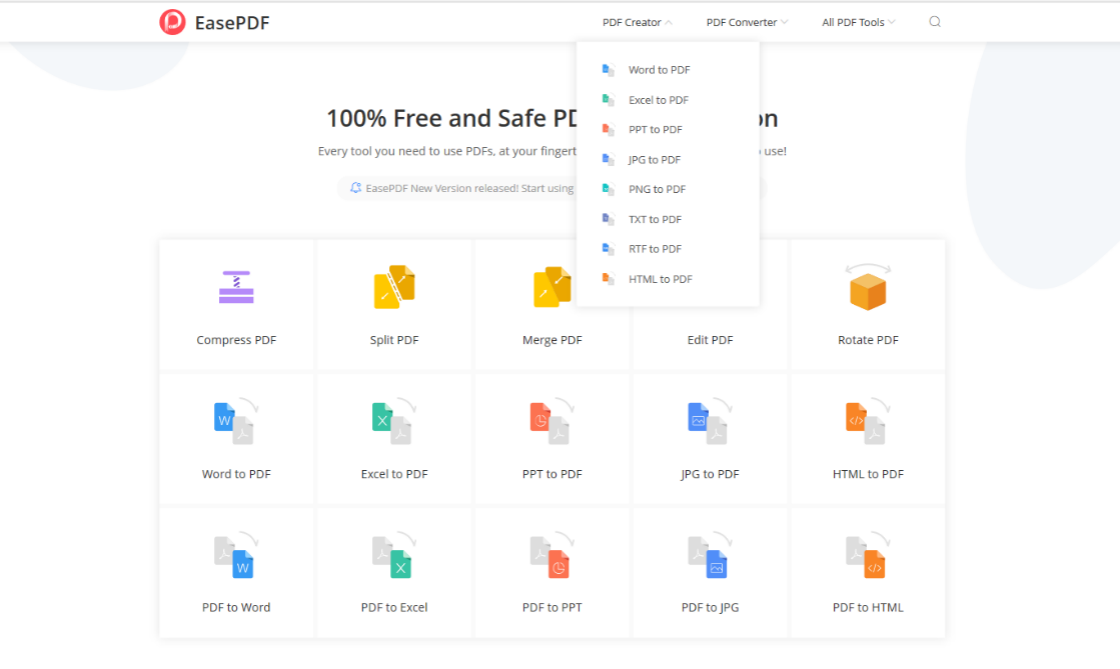Expand the PDF Converter dropdown
Screen dimensions: 1120x669
pos(747,22)
